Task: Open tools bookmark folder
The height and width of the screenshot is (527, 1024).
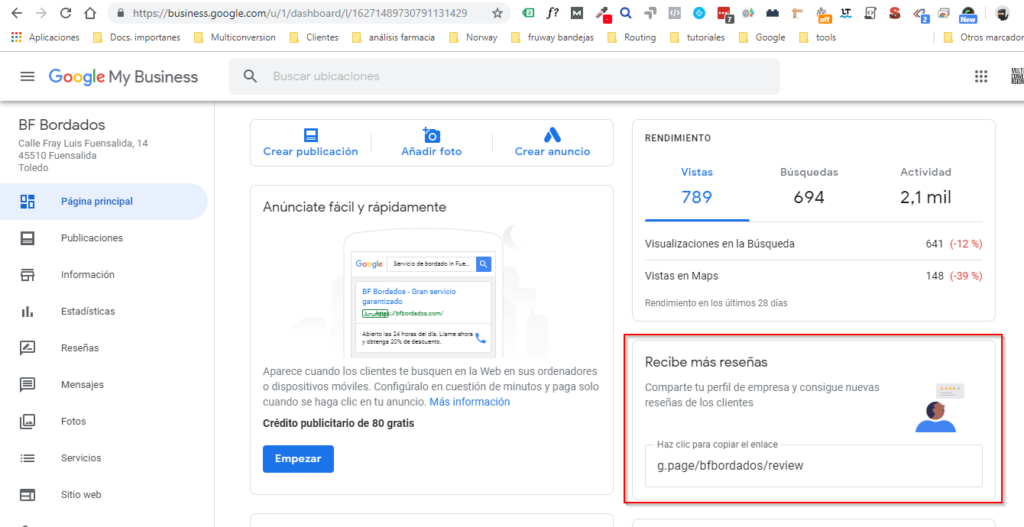Action: [818, 37]
